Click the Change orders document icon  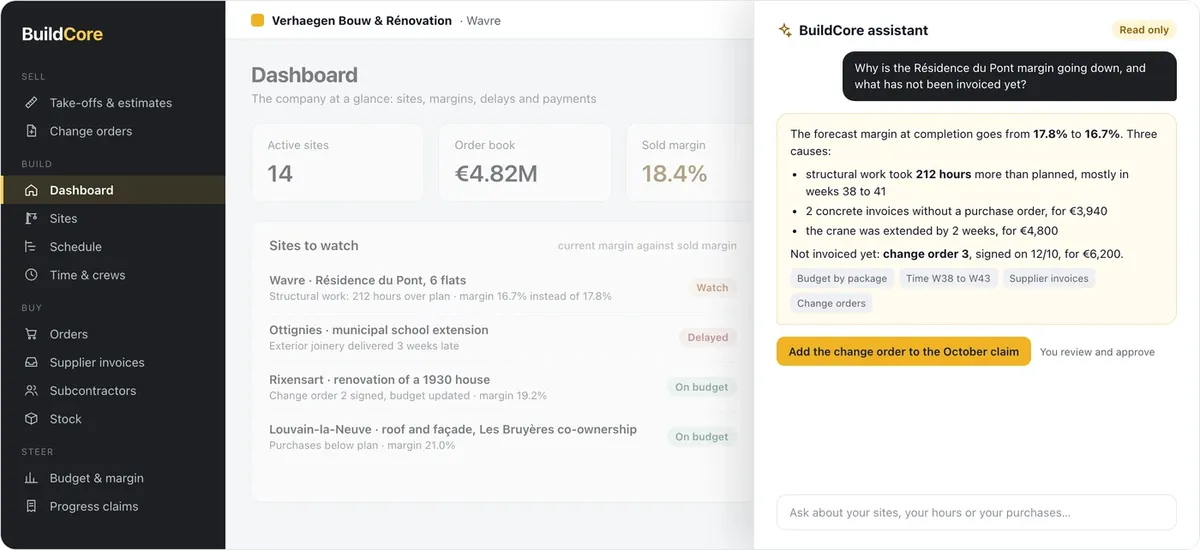(31, 131)
